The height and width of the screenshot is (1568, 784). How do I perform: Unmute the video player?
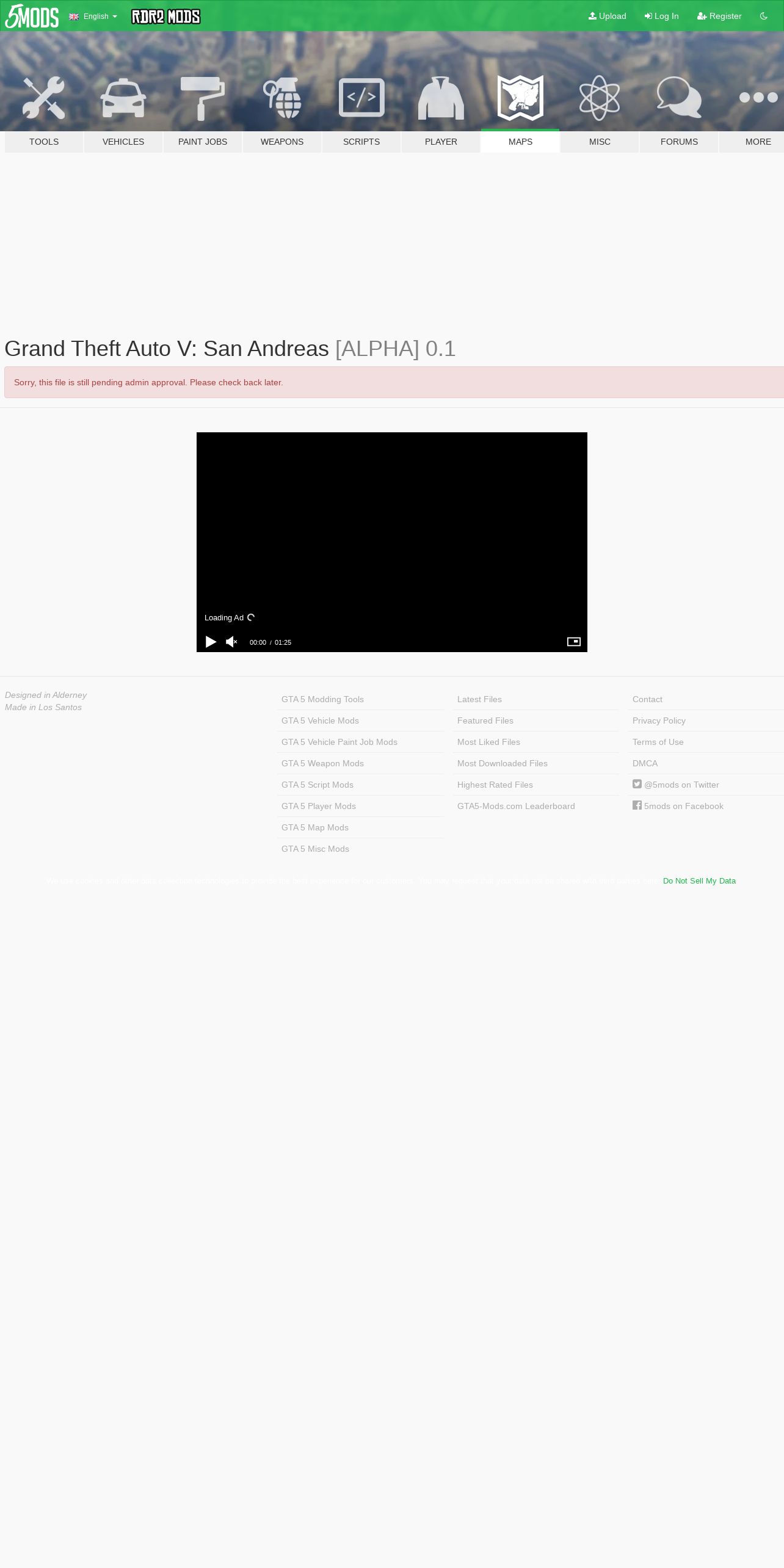coord(231,642)
